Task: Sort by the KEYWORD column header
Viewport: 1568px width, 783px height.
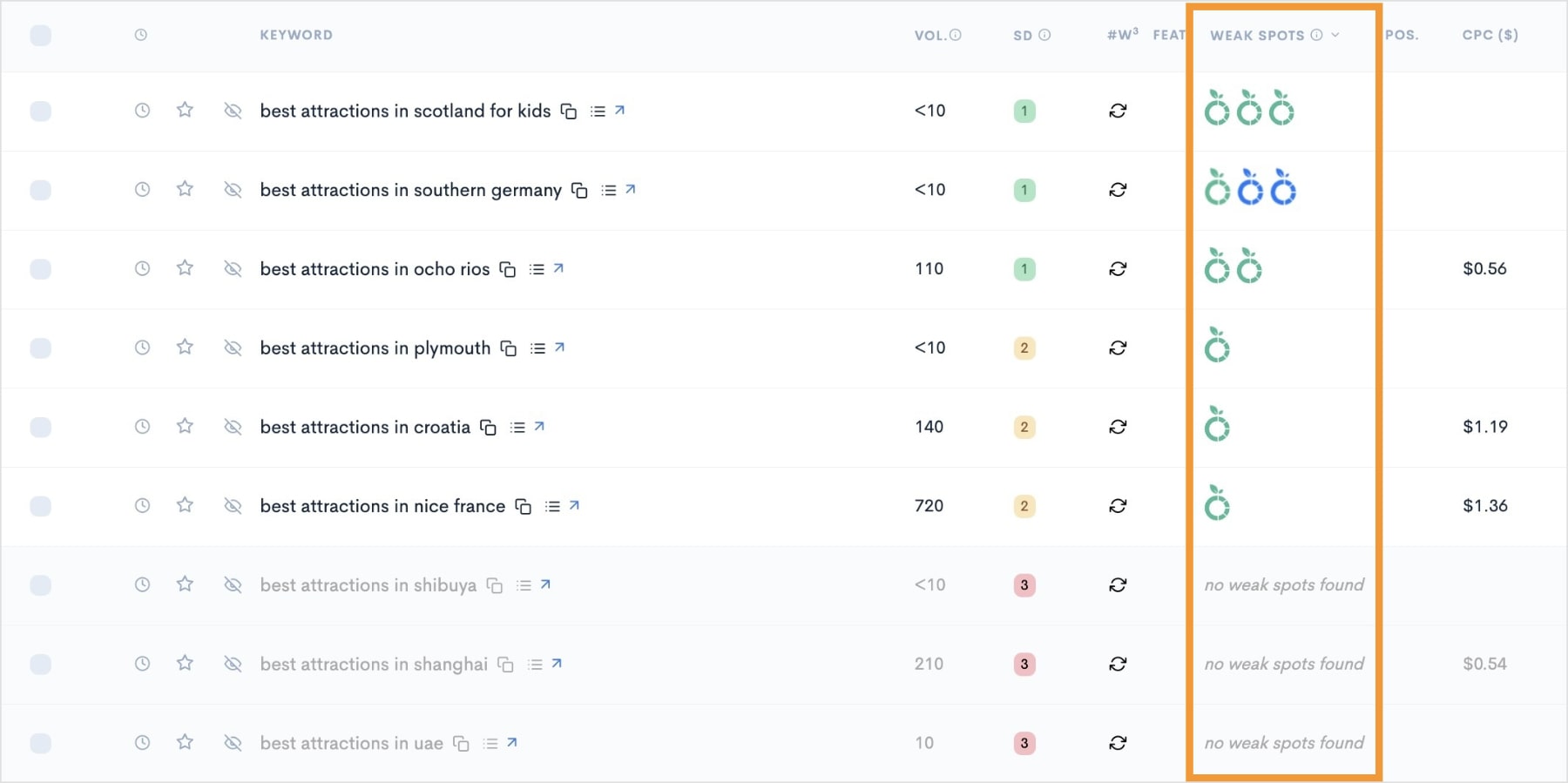Action: pyautogui.click(x=296, y=35)
